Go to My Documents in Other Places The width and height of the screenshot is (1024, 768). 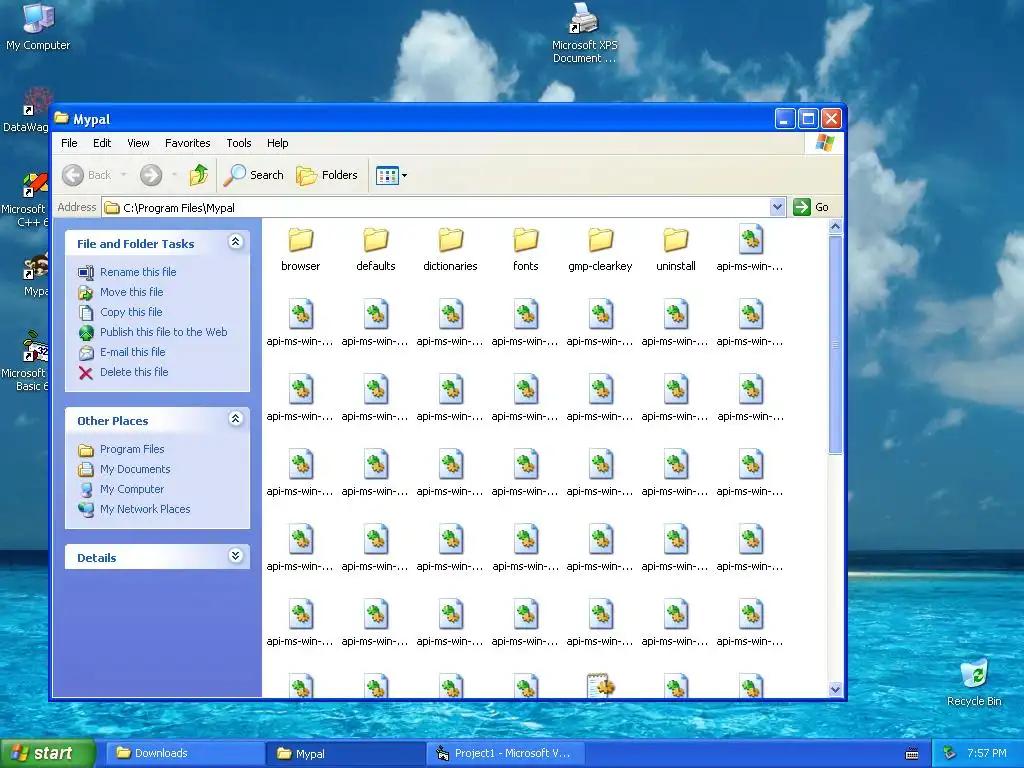135,469
